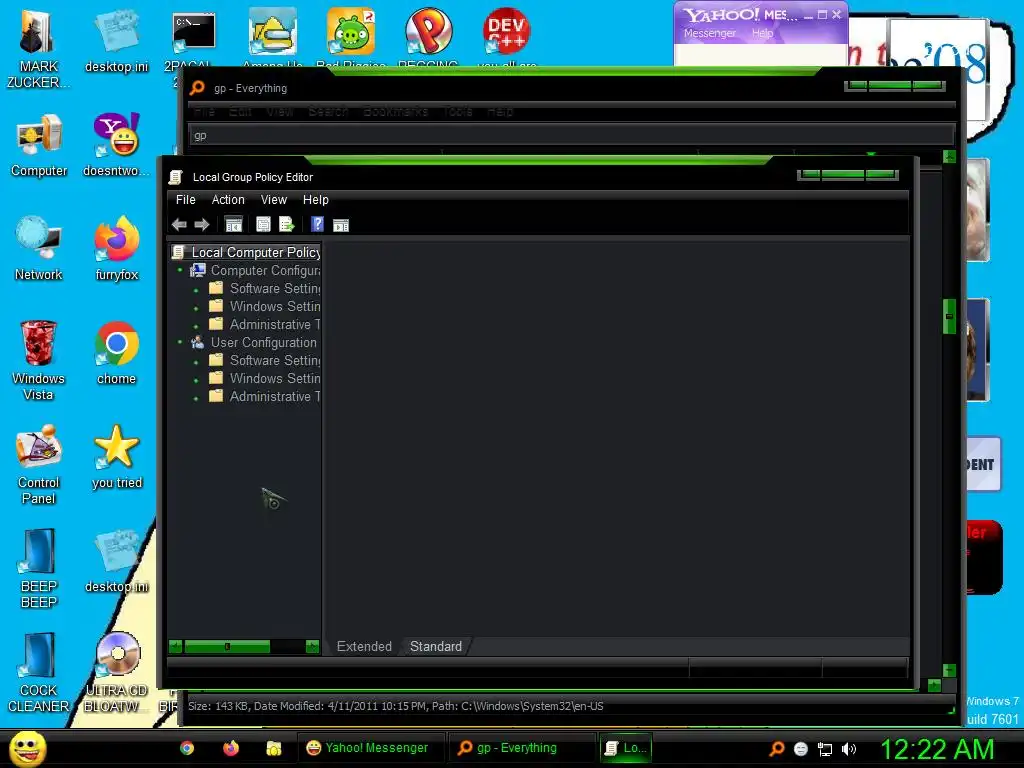1024x768 pixels.
Task: Open the Help menu in Yahoo! Messenger
Action: tap(762, 33)
